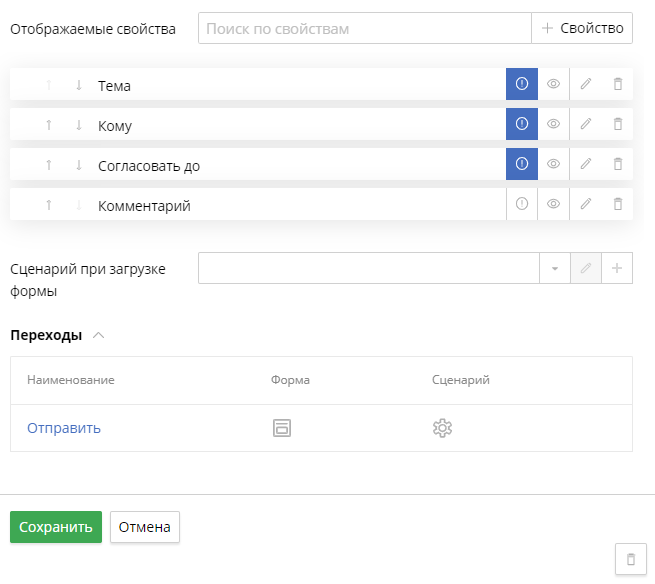Image resolution: width=655 pixels, height=584 pixels.
Task: Focus the Поиск по свойствам search field
Action: pyautogui.click(x=364, y=29)
